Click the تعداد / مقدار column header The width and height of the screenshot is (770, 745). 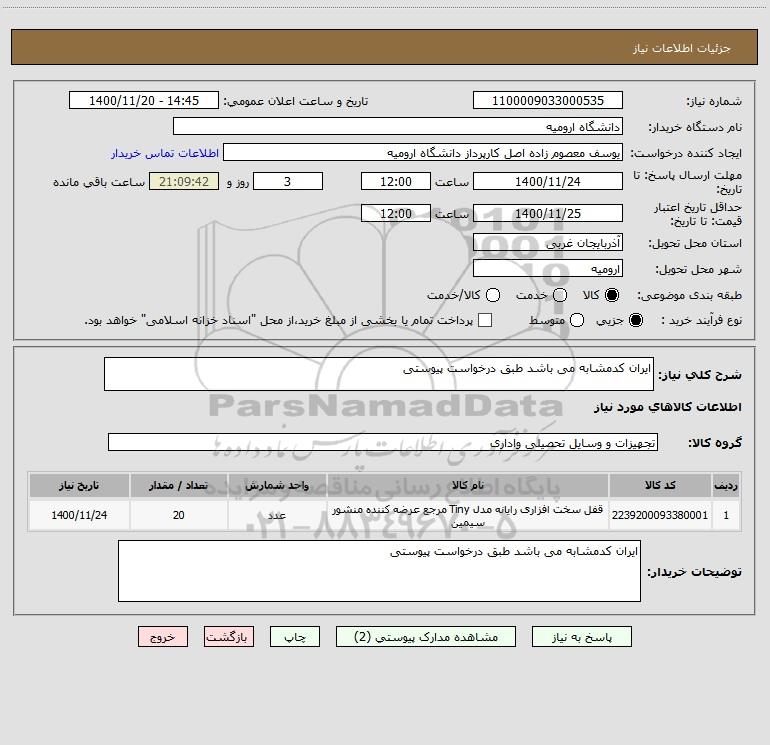pyautogui.click(x=178, y=485)
